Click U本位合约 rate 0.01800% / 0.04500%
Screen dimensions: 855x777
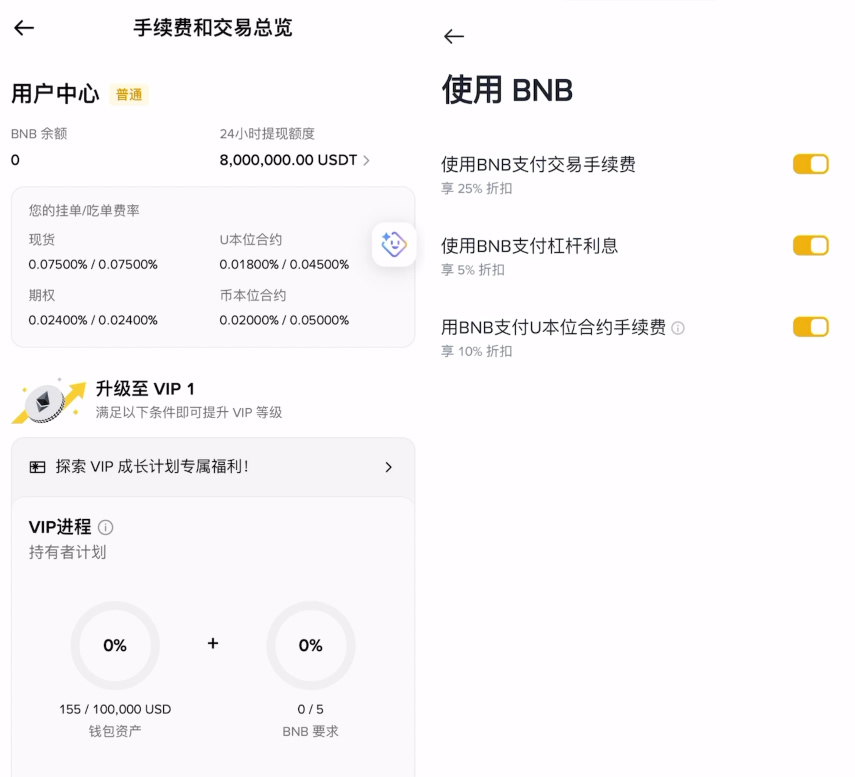pyautogui.click(x=284, y=264)
